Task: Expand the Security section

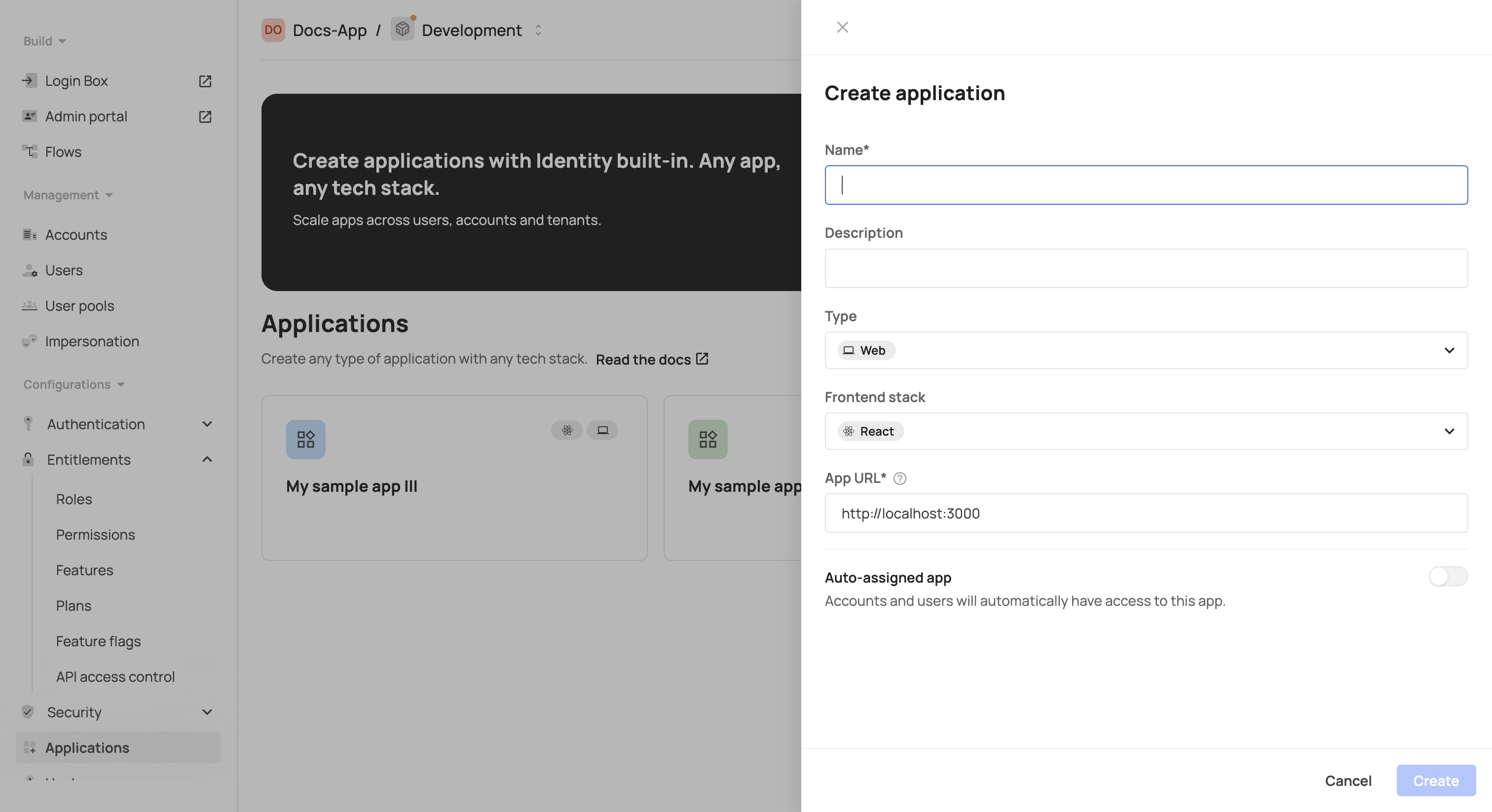Action: tap(207, 712)
